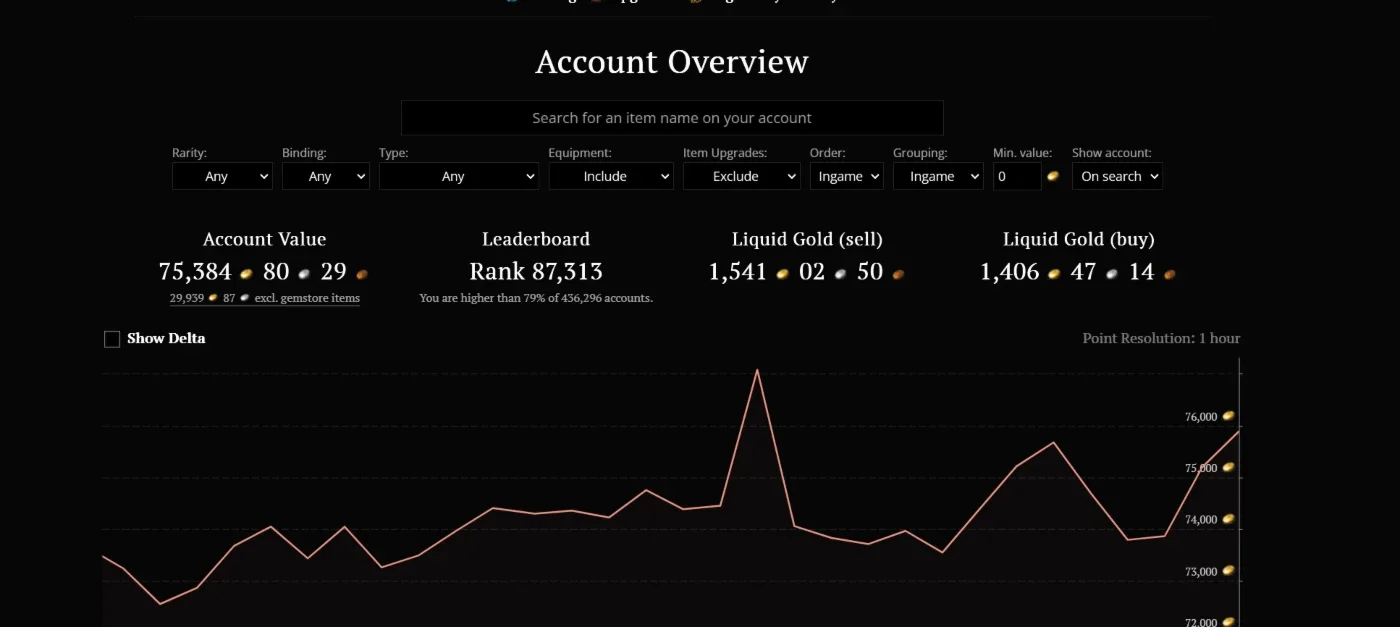Click the Liquid Gold (sell) heading

(807, 239)
